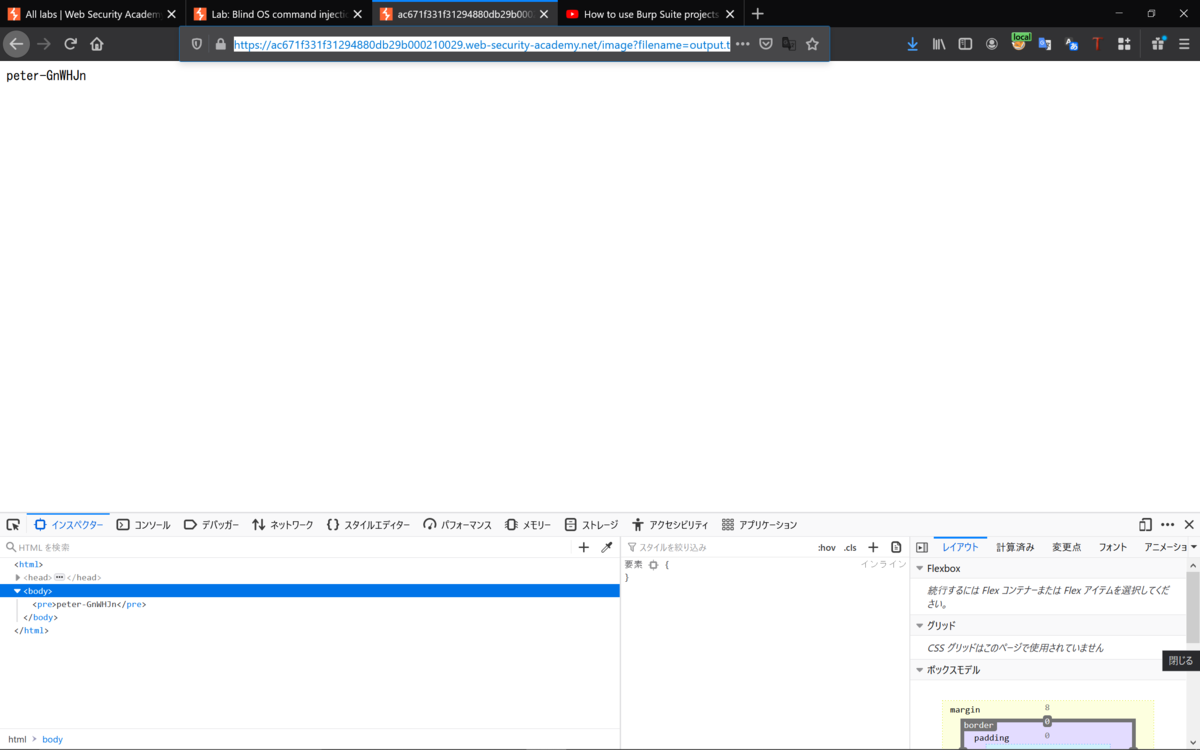Open the ネットワーク devtools tab
The image size is (1200, 750).
point(283,525)
